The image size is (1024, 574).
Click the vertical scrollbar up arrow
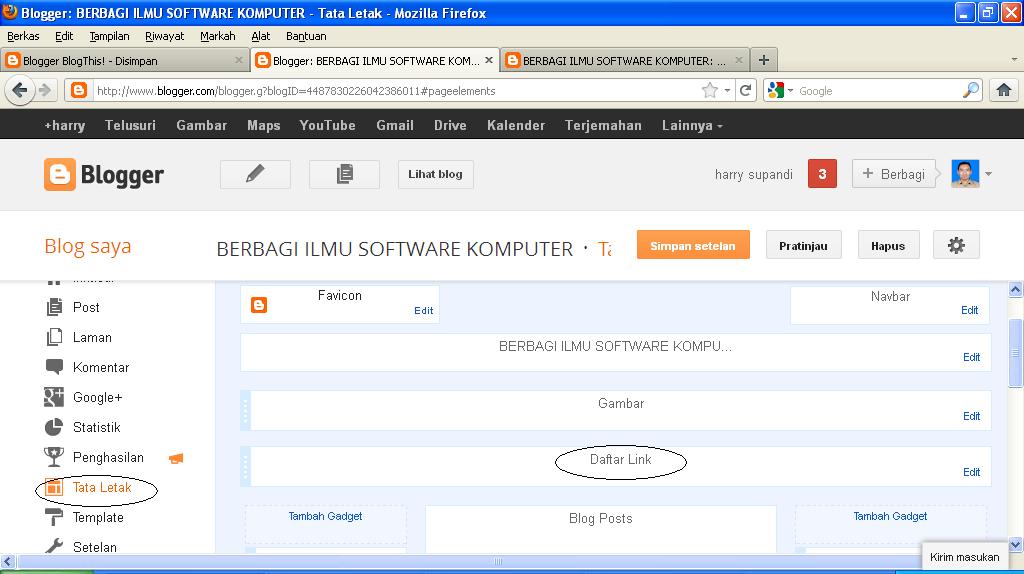point(1016,289)
